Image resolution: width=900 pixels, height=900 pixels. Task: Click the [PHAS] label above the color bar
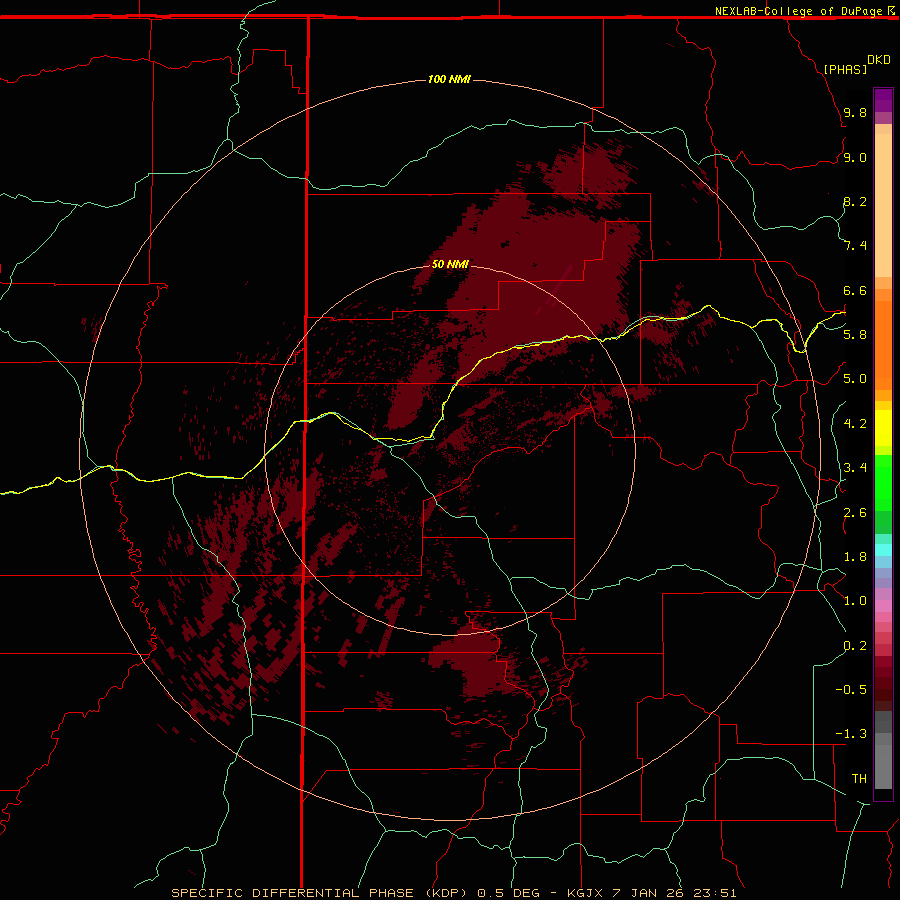pyautogui.click(x=845, y=69)
